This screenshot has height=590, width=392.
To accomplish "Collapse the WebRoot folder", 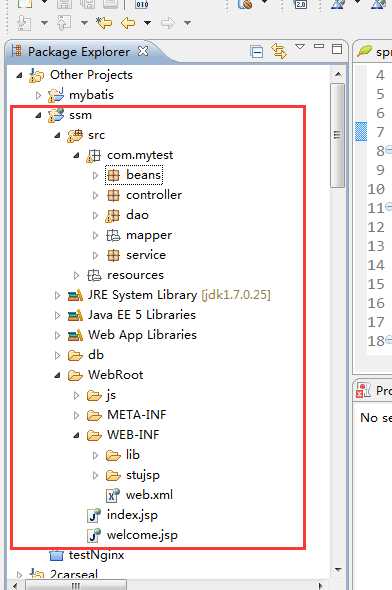I will point(57,375).
